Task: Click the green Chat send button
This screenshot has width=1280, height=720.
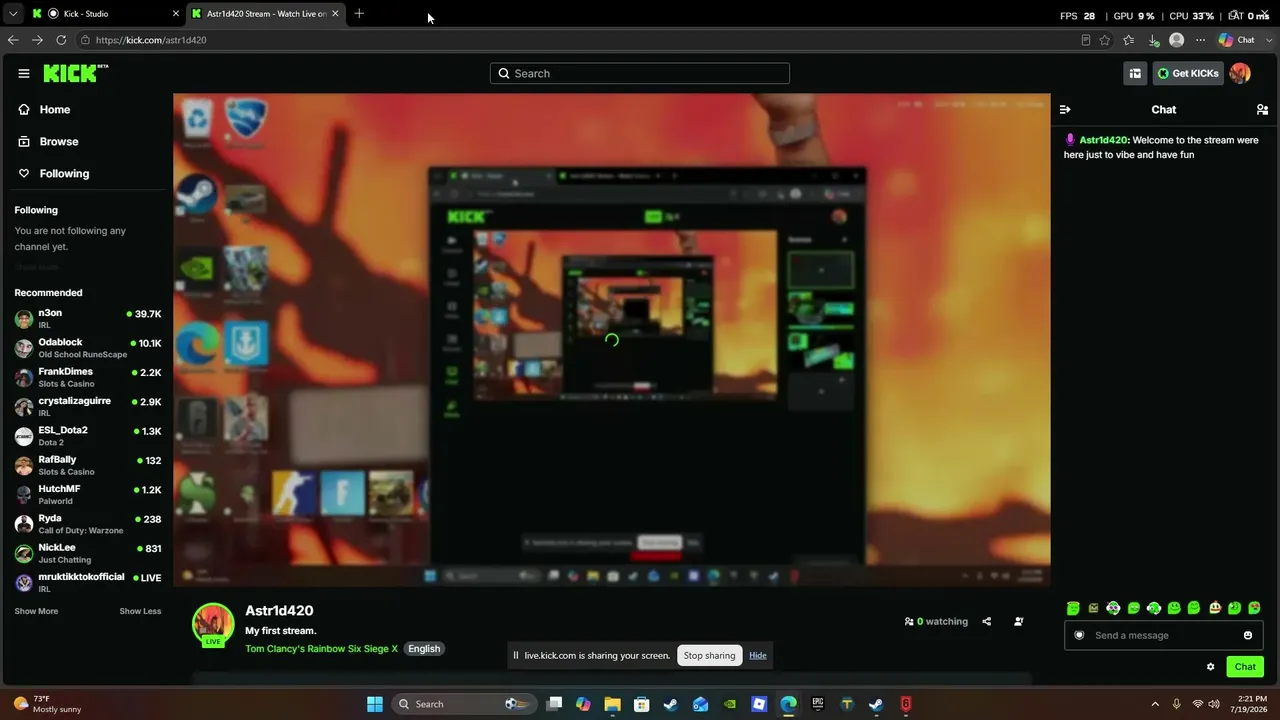Action: (1245, 667)
